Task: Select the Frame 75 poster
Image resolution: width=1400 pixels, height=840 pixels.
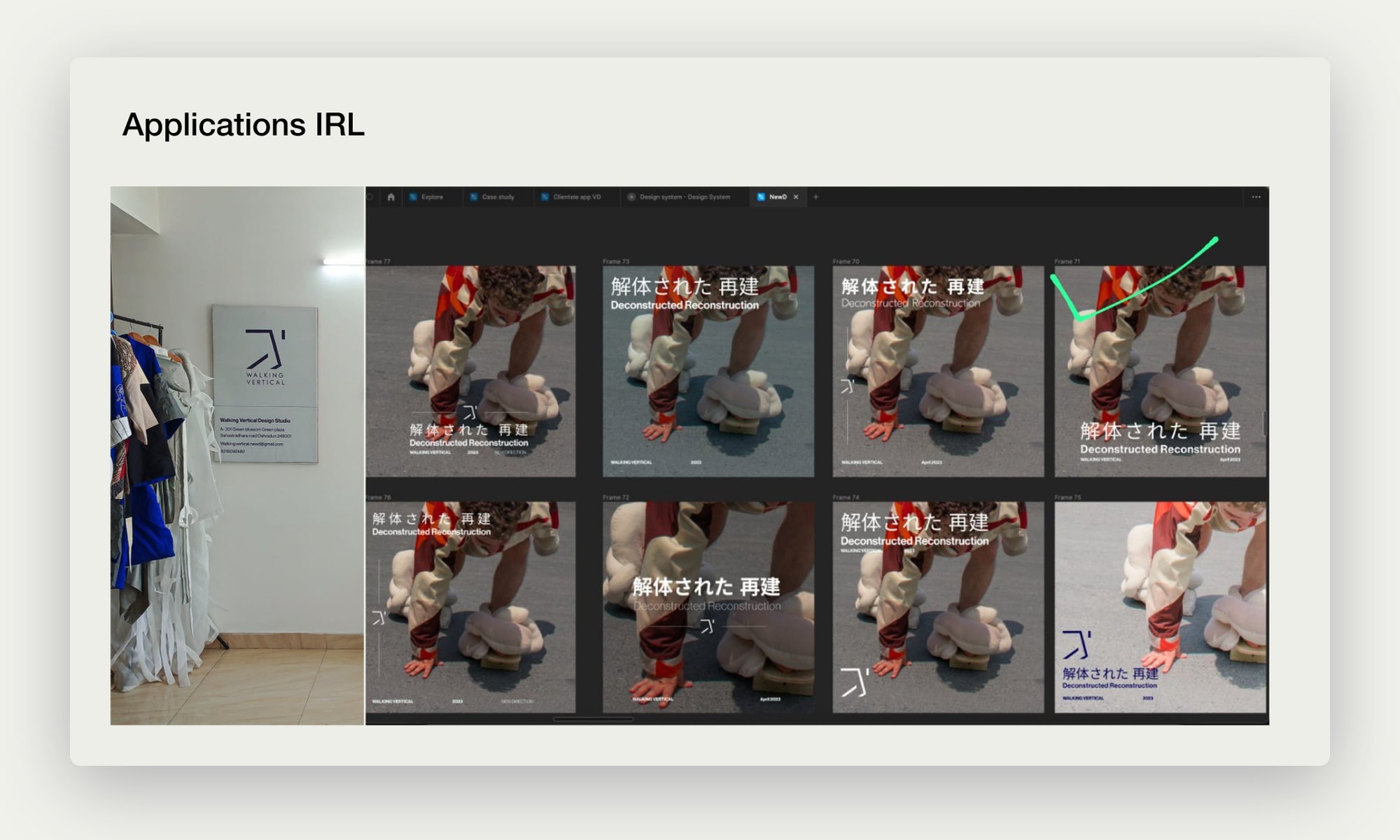Action: pyautogui.click(x=1160, y=607)
